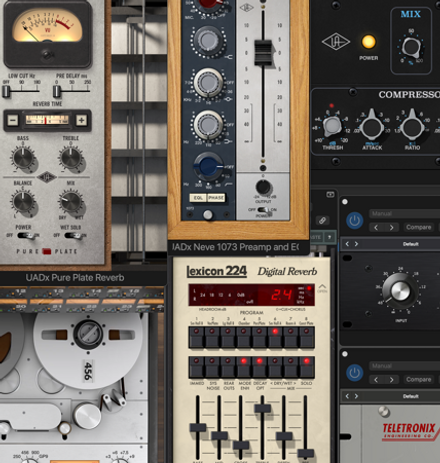Click the Neve 1073 output fader
The height and width of the screenshot is (463, 440).
click(x=263, y=53)
